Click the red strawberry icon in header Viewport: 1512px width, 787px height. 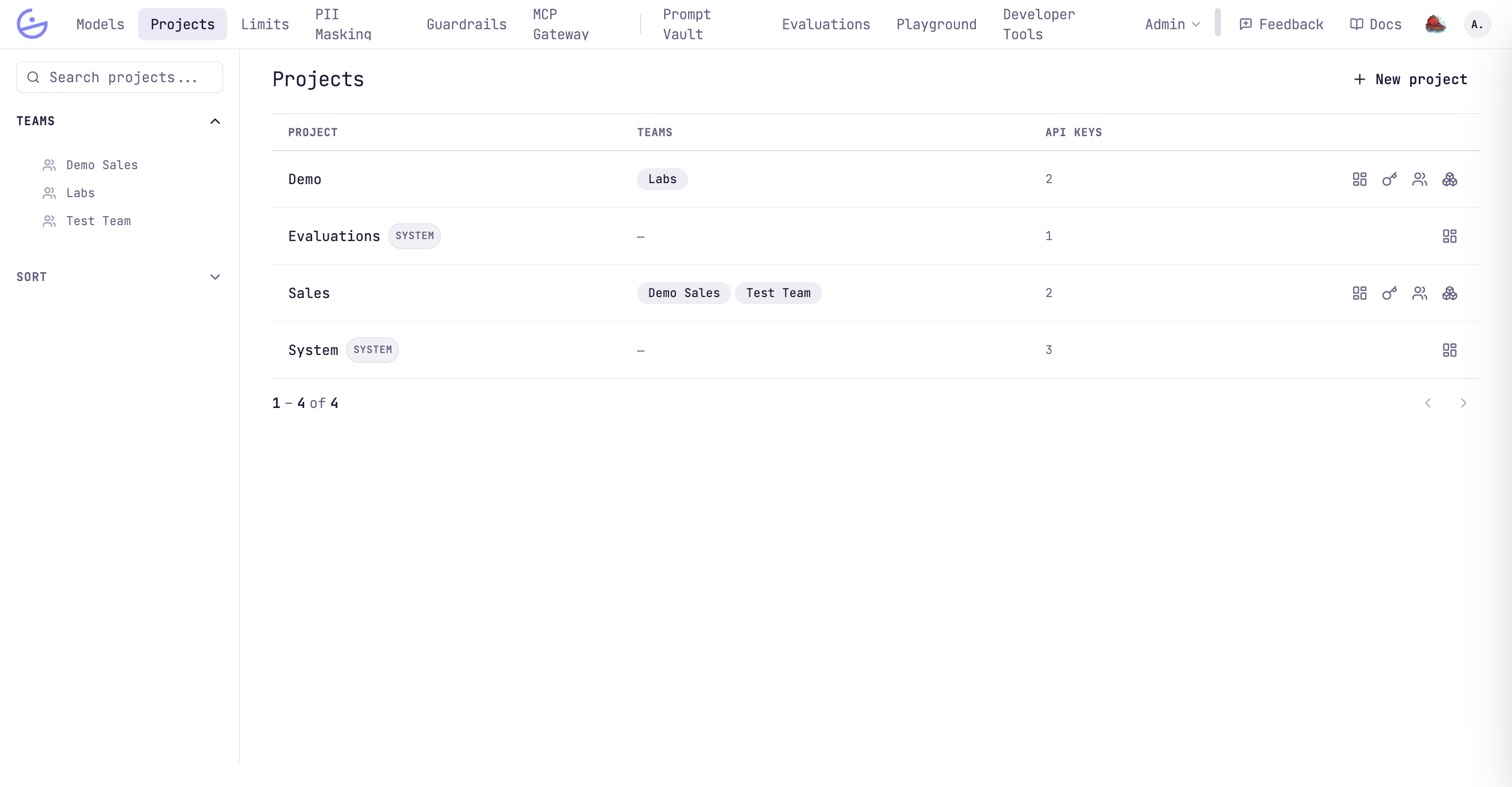point(1435,24)
